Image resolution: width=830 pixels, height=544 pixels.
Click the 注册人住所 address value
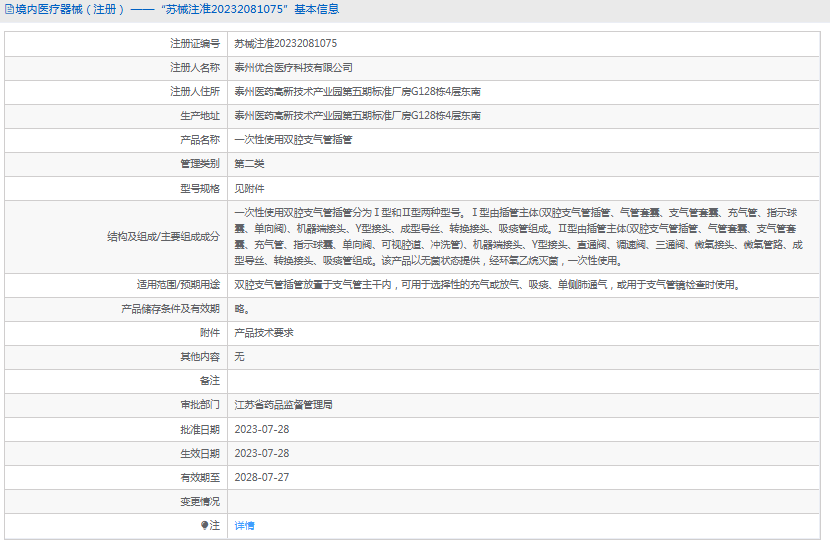tap(357, 92)
